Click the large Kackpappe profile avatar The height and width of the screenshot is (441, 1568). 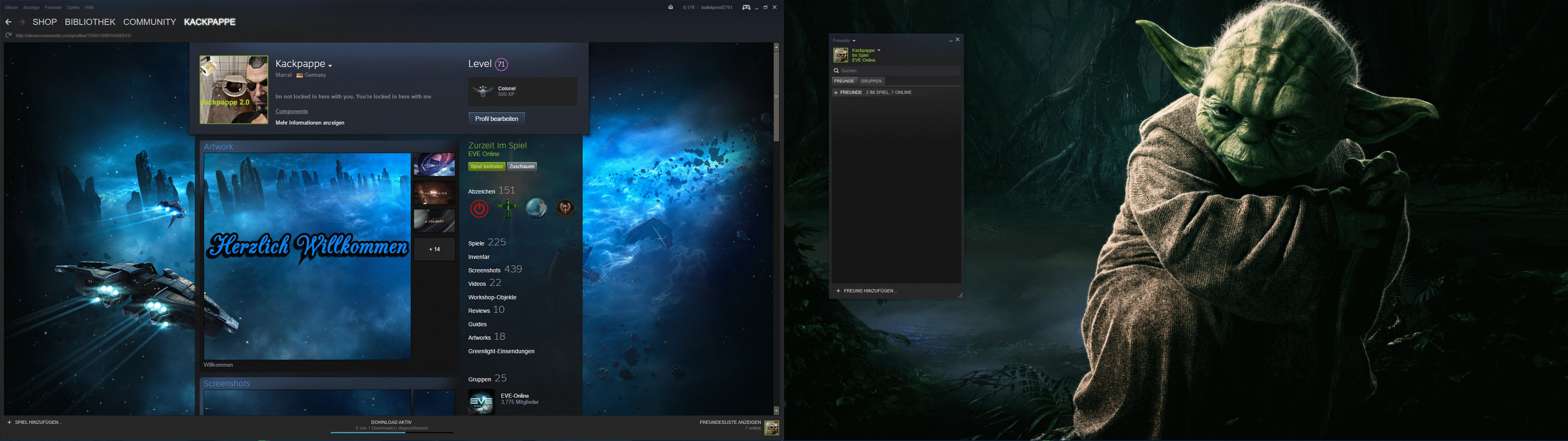(234, 90)
